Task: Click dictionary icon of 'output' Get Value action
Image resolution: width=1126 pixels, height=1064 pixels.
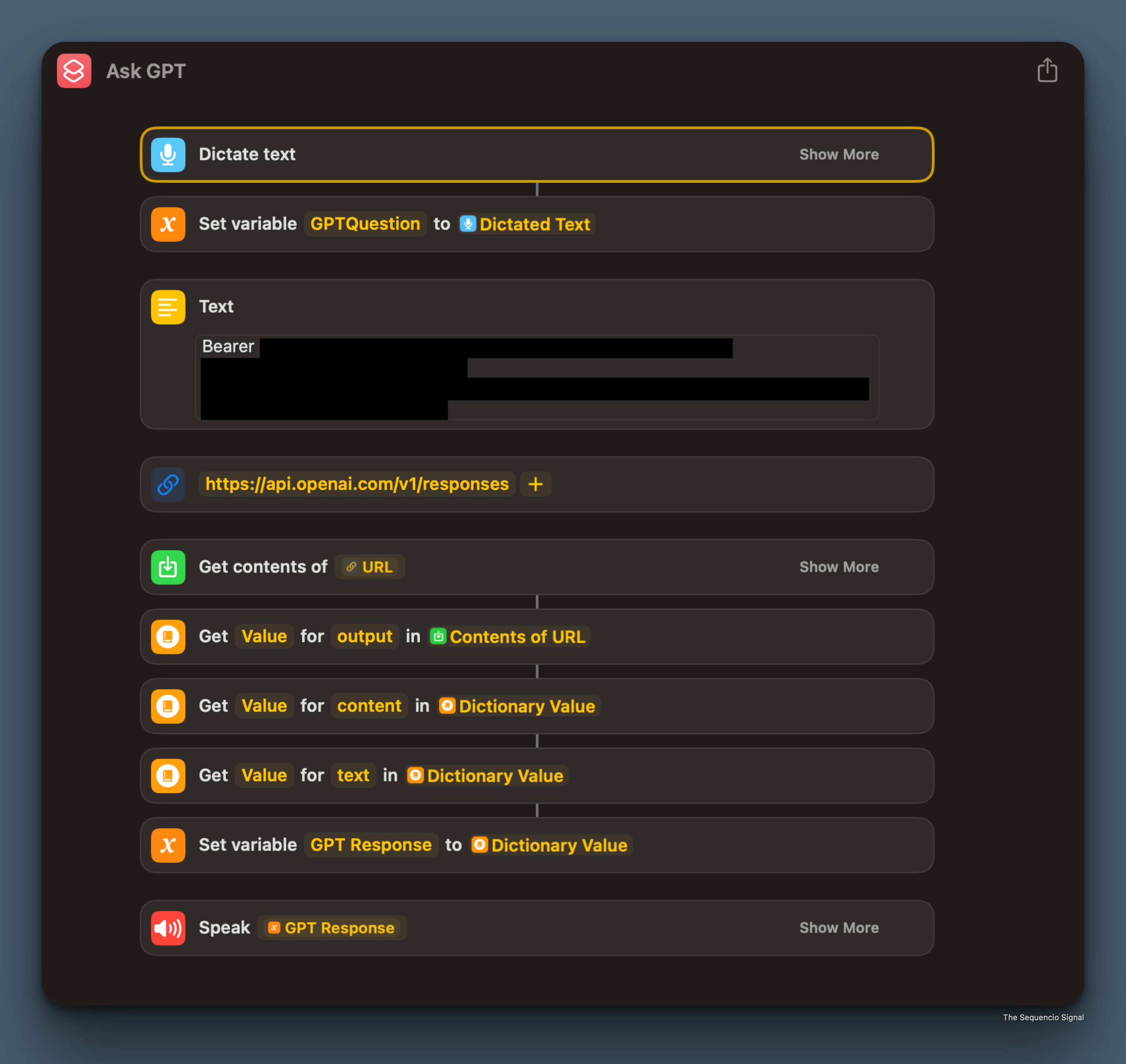Action: coord(168,636)
